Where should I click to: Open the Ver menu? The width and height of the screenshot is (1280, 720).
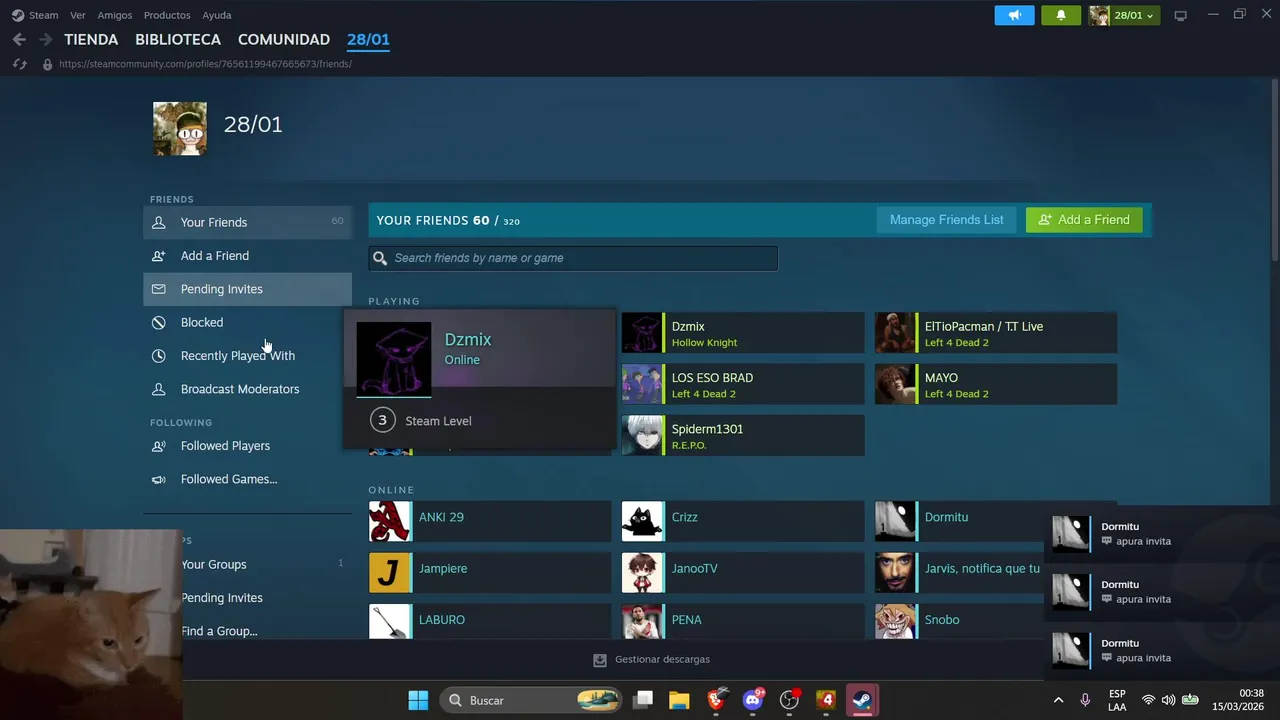[x=78, y=15]
